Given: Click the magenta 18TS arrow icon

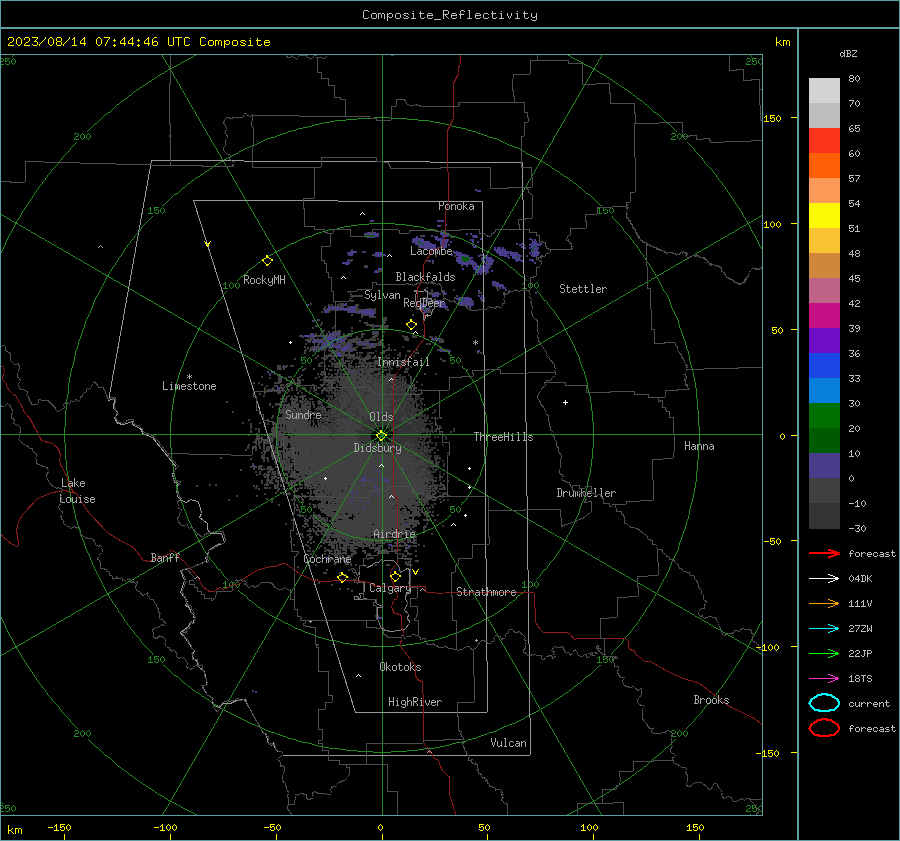Looking at the screenshot, I should point(824,679).
